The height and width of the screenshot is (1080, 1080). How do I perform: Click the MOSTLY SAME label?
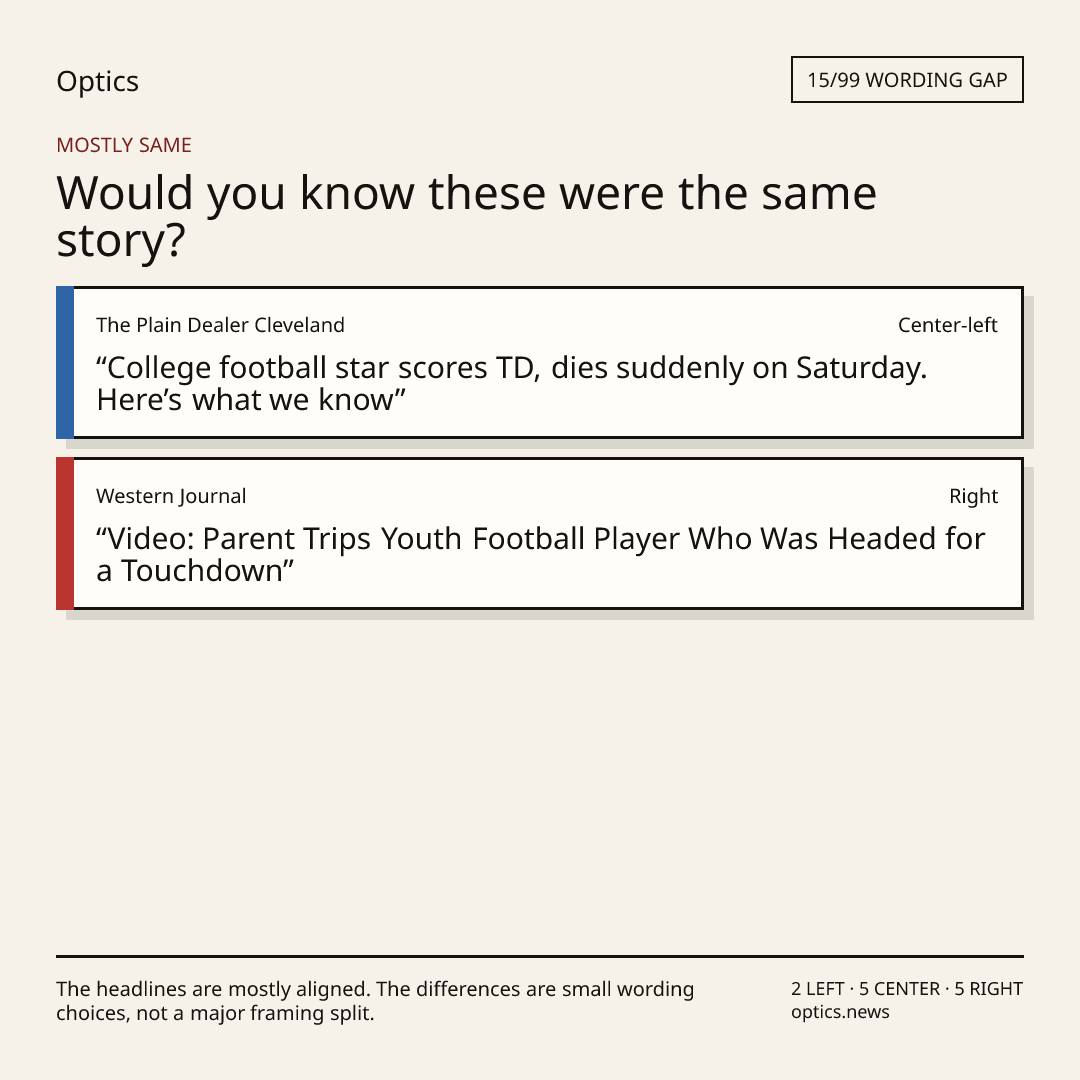tap(124, 145)
